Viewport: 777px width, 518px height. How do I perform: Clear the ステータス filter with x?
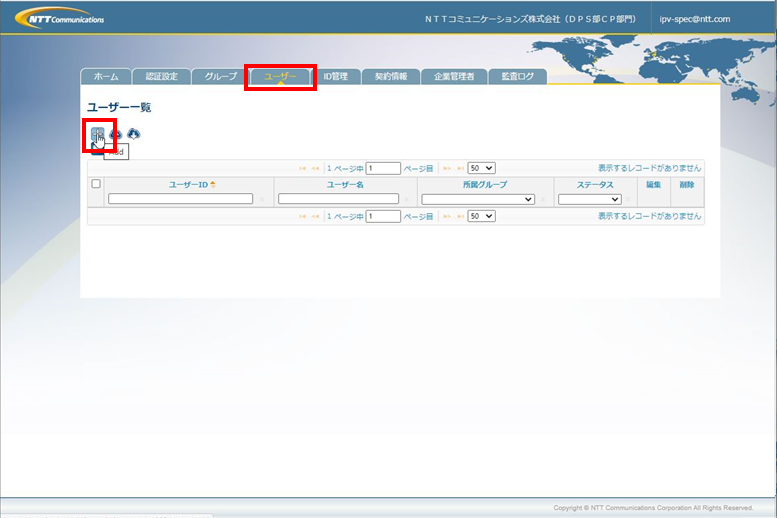(x=628, y=199)
